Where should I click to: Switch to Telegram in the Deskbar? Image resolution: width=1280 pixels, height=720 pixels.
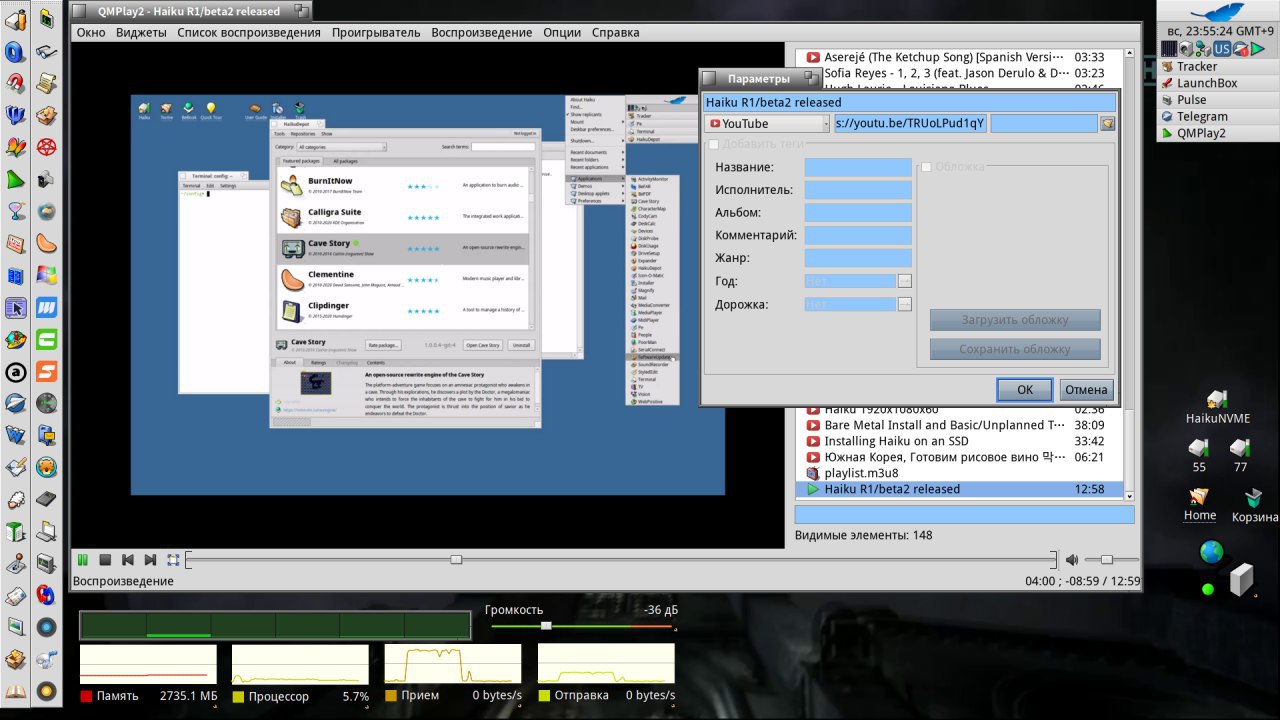pos(1217,116)
